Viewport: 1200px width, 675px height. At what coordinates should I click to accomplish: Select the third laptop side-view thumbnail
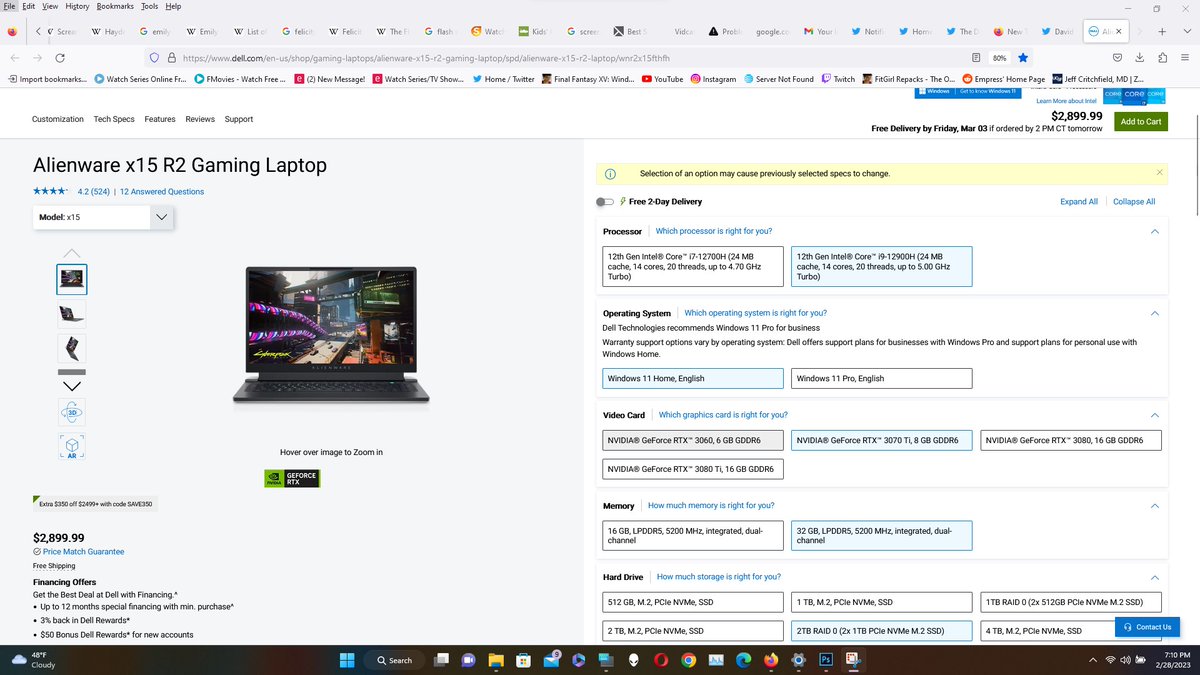pos(72,348)
